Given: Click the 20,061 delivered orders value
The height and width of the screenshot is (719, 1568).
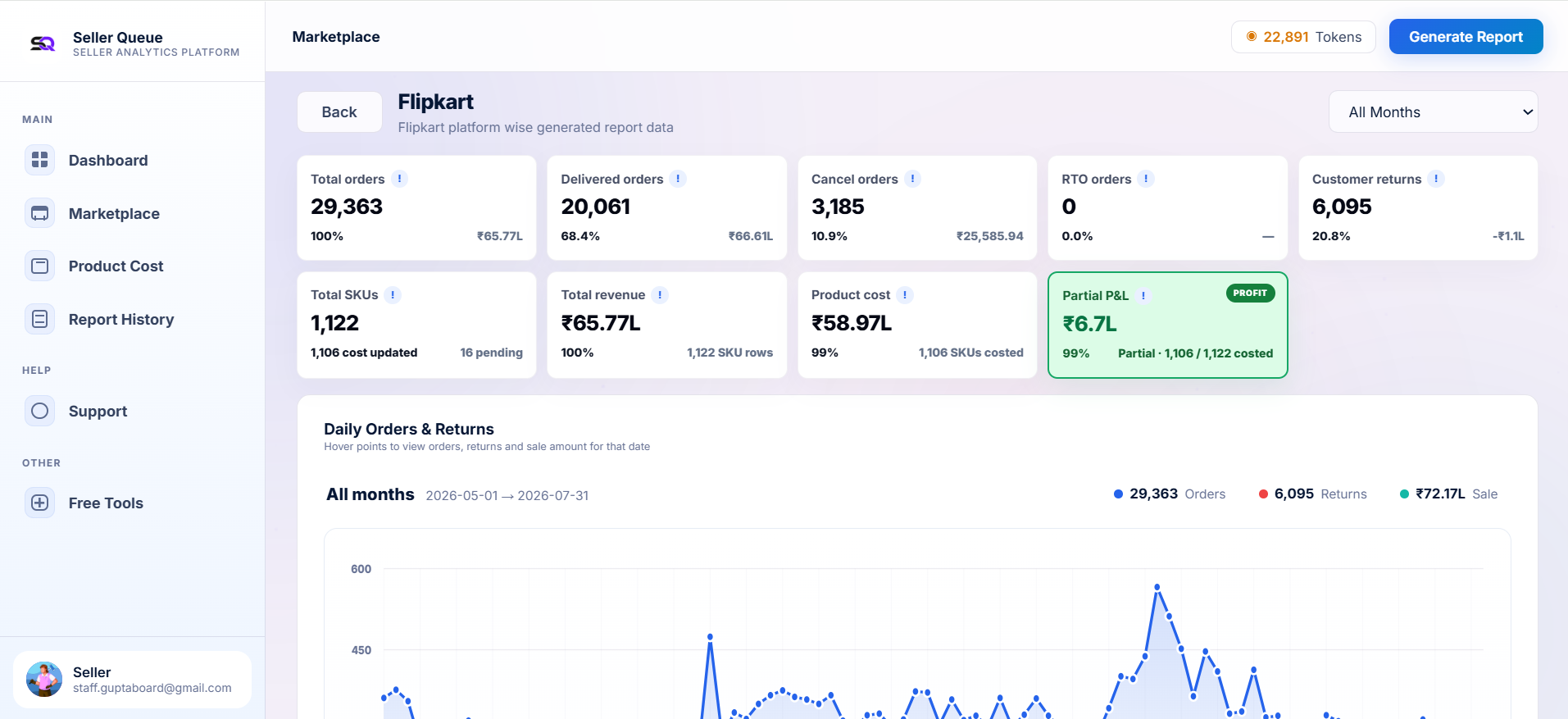Looking at the screenshot, I should click(596, 207).
